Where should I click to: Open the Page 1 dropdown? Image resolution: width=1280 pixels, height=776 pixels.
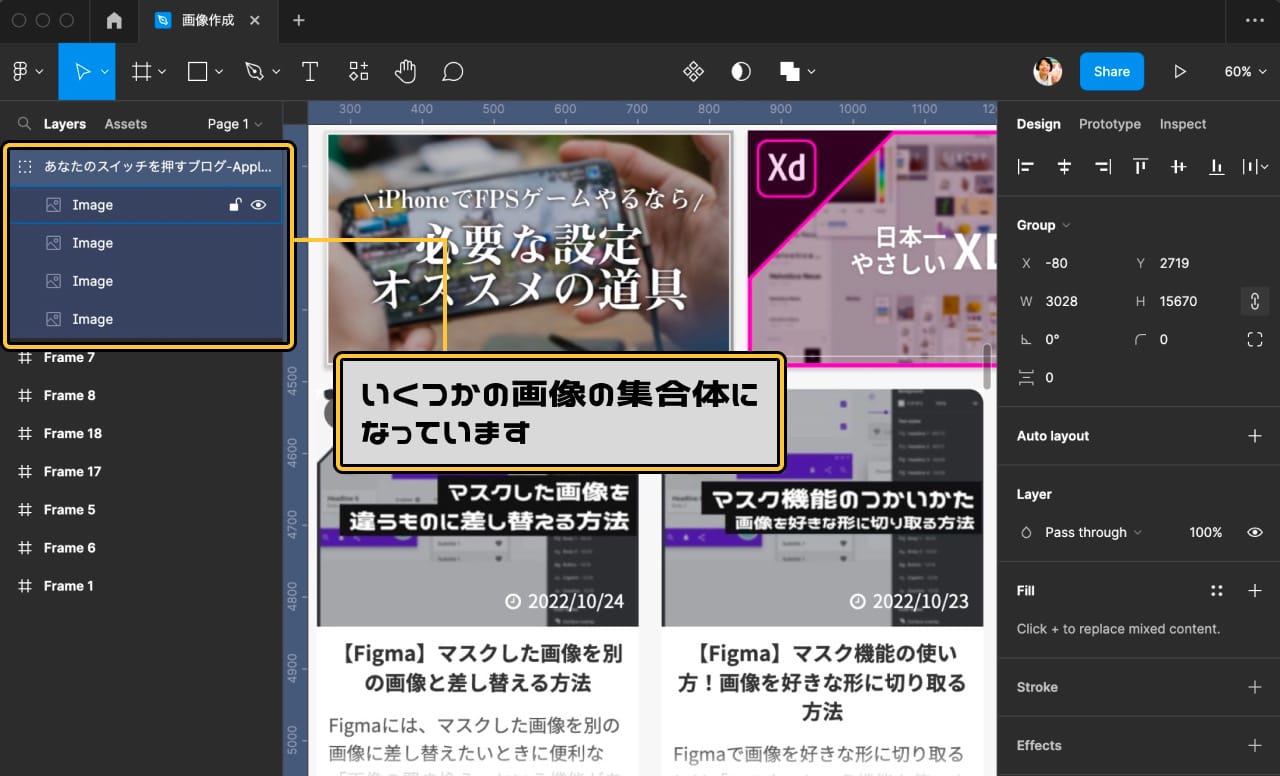235,124
